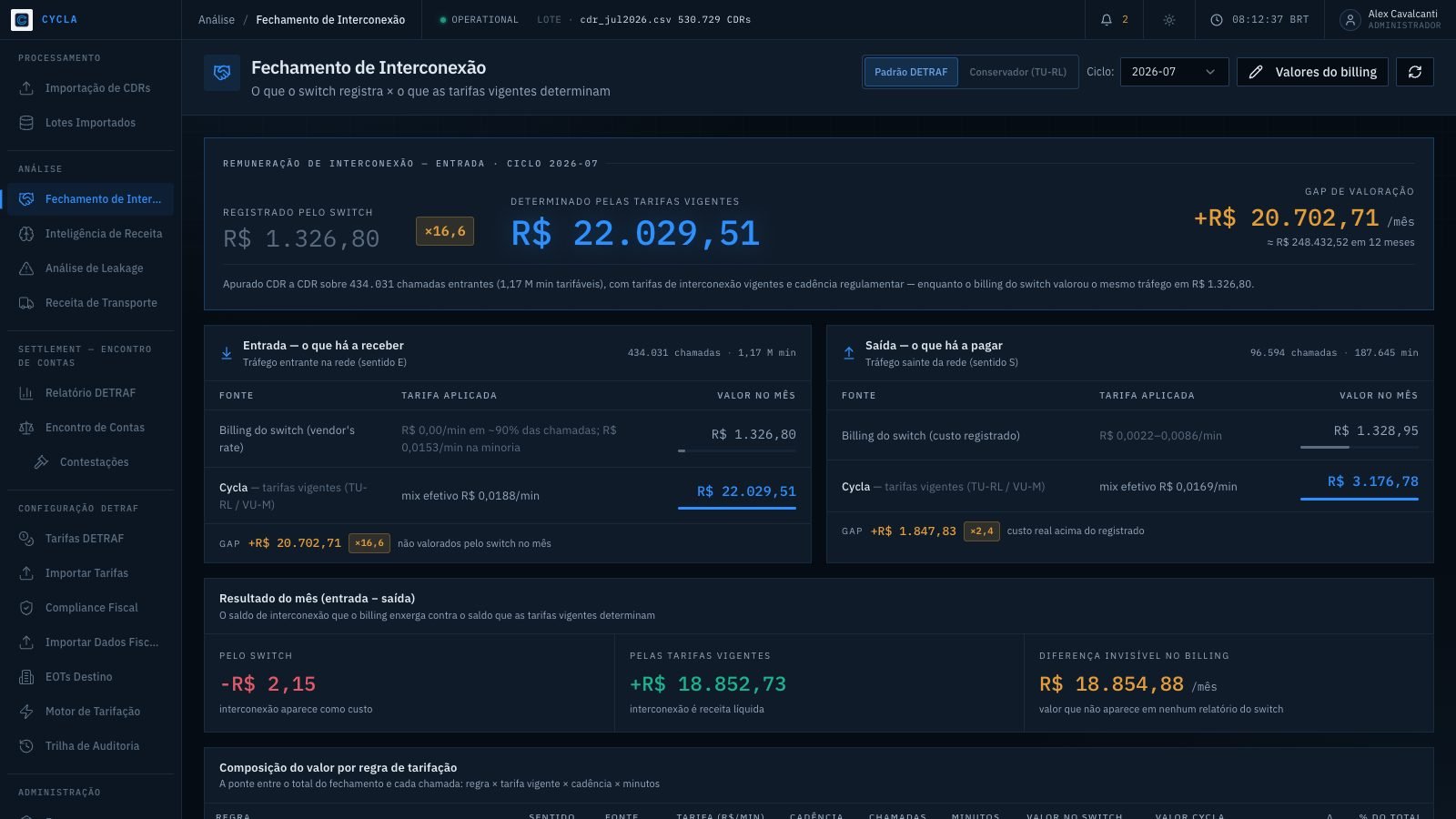Click the Inteligência de Receita icon
This screenshot has width=1456, height=819.
(x=26, y=234)
